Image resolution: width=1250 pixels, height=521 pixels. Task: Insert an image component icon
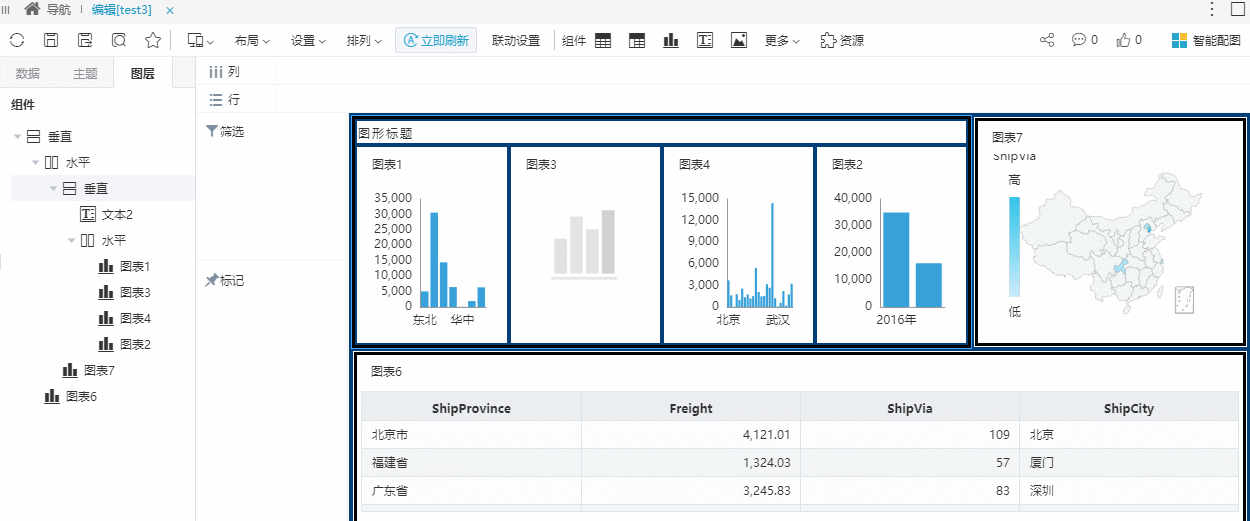739,41
